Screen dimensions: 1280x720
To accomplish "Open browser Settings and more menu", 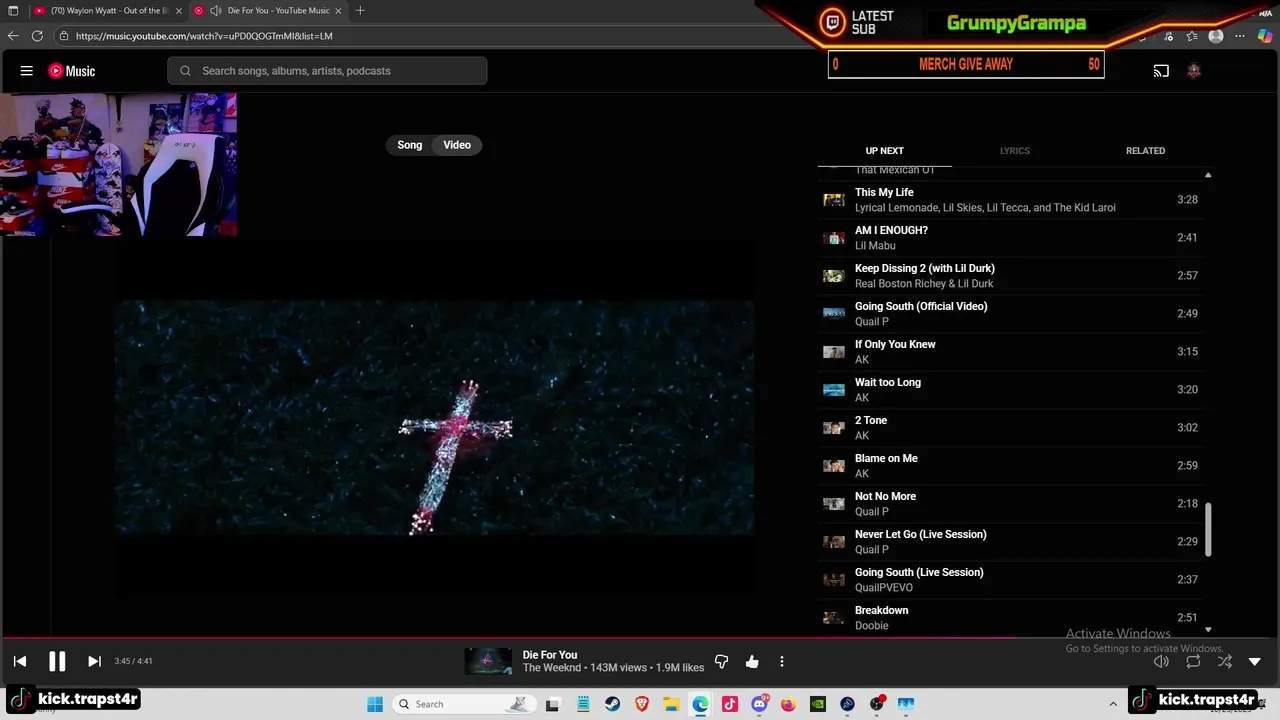I will 1241,36.
